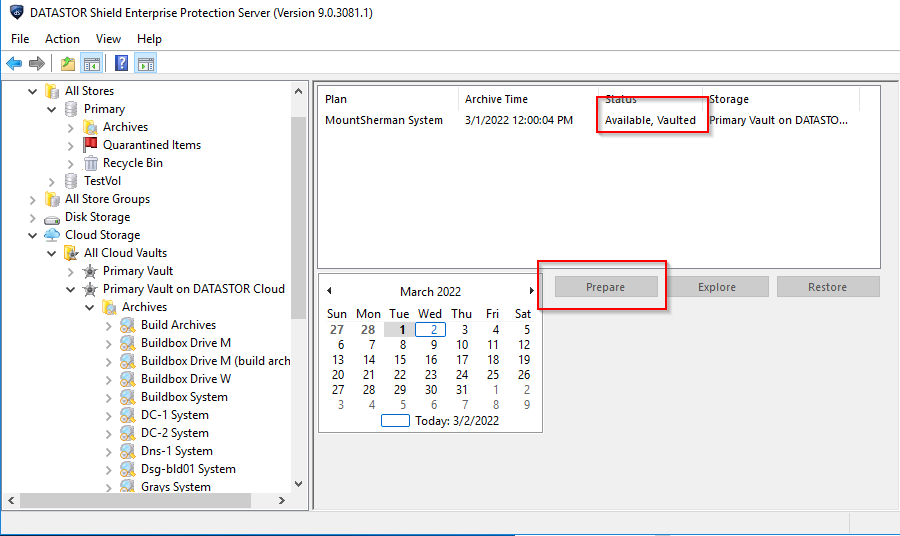Expand the All Store Groups node
The height and width of the screenshot is (536, 900).
33,200
